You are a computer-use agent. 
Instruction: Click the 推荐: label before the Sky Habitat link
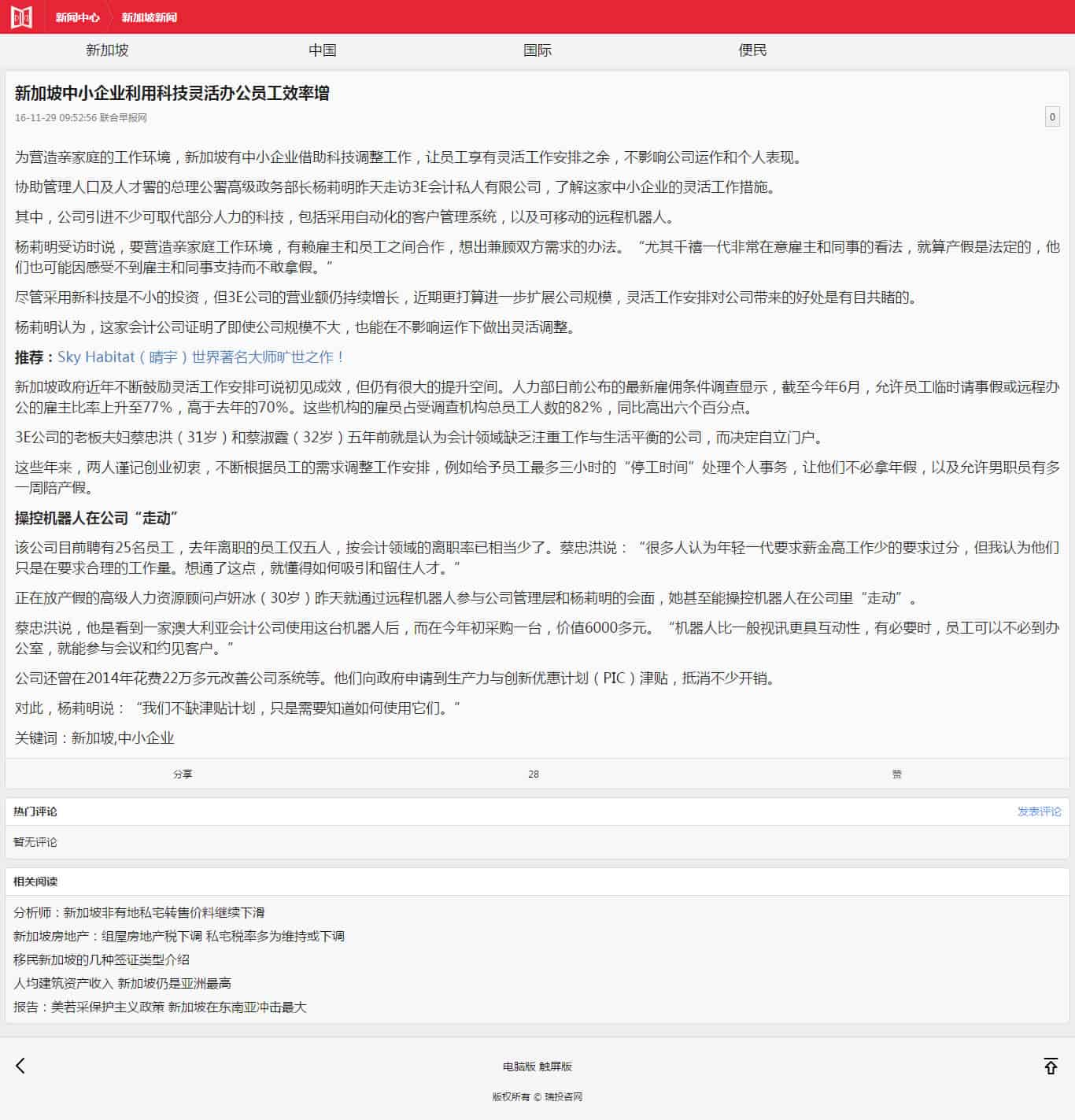coord(35,357)
